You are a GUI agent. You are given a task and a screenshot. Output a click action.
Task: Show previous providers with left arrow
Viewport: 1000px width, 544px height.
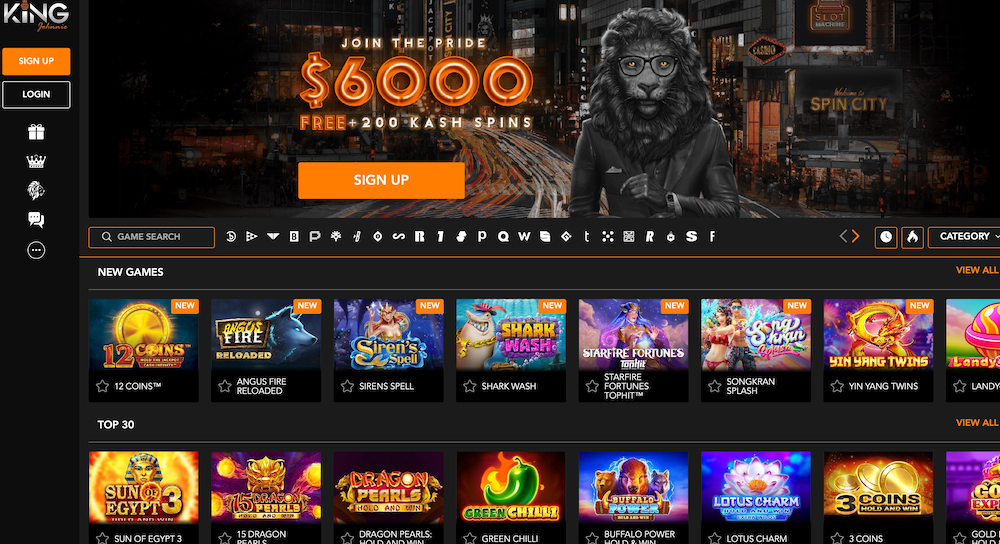(x=843, y=237)
